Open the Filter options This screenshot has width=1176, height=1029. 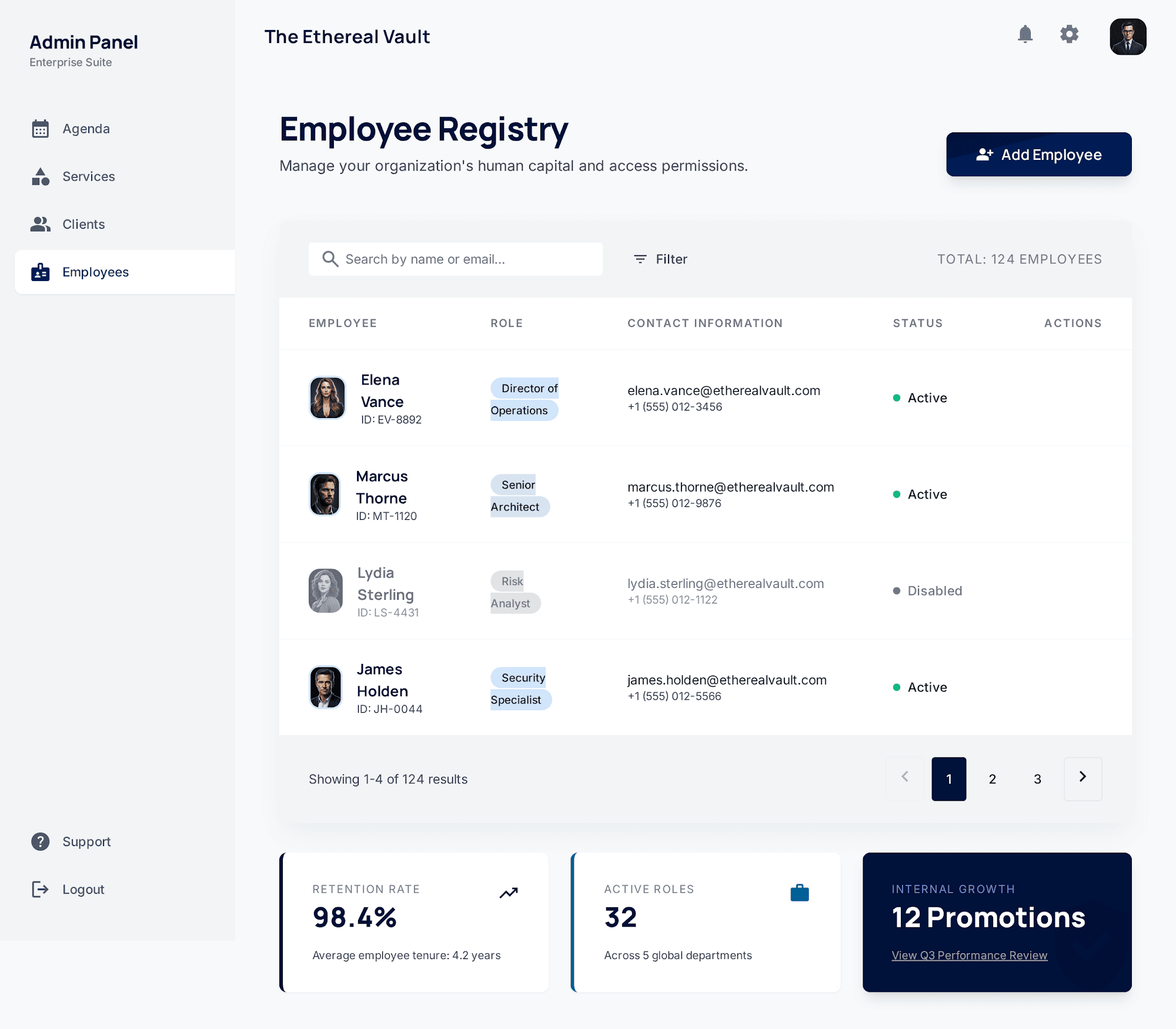[660, 259]
